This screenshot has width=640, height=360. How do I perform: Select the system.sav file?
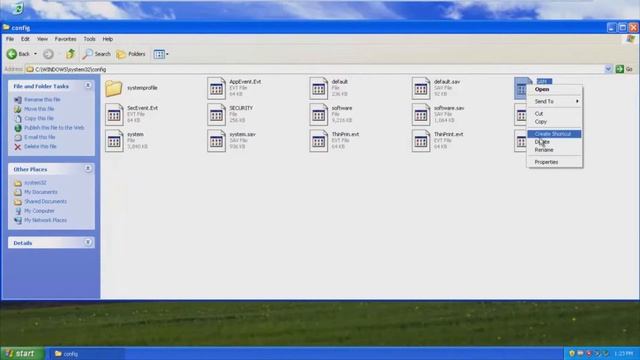(232, 140)
